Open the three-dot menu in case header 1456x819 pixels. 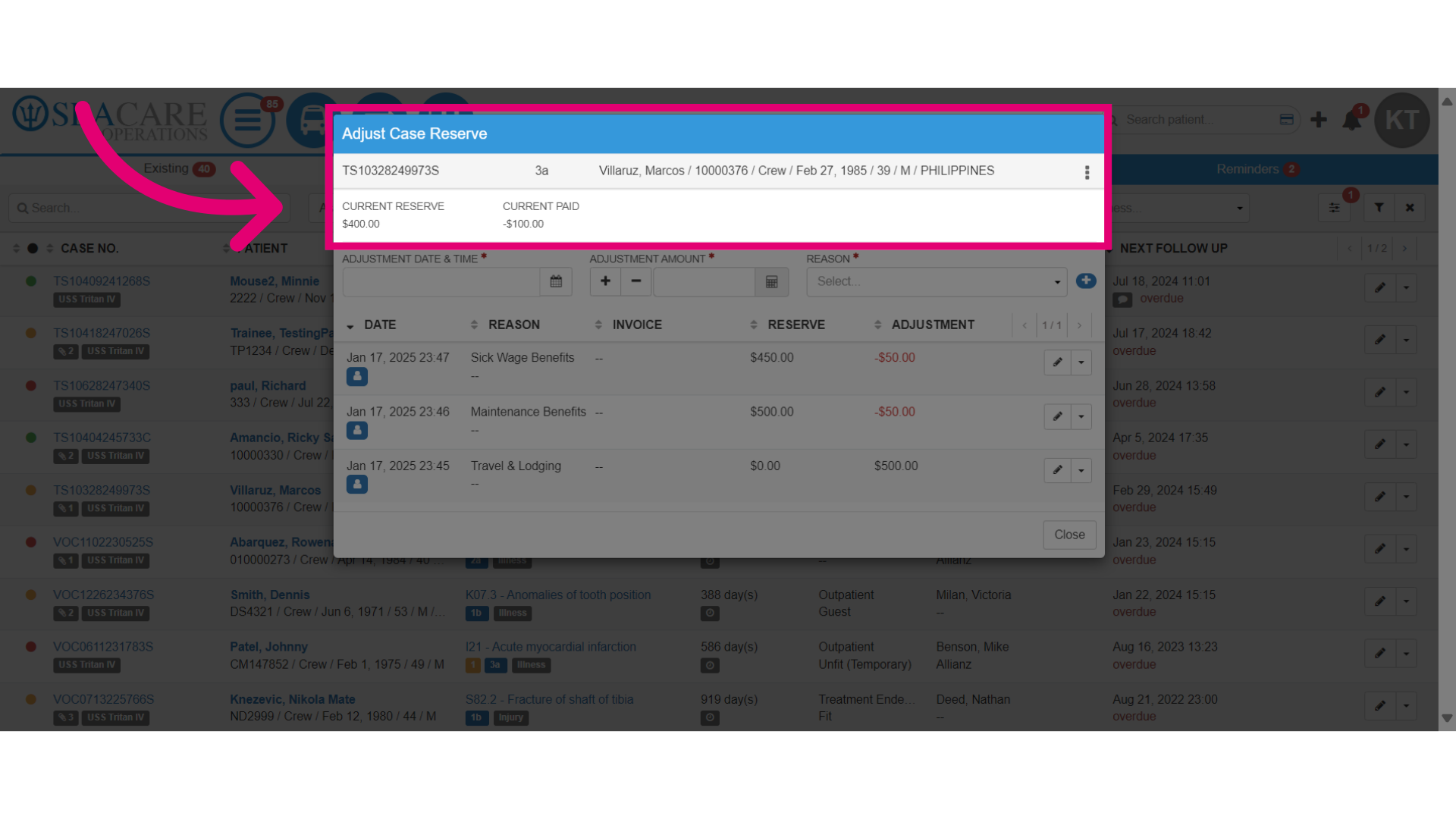pos(1087,172)
